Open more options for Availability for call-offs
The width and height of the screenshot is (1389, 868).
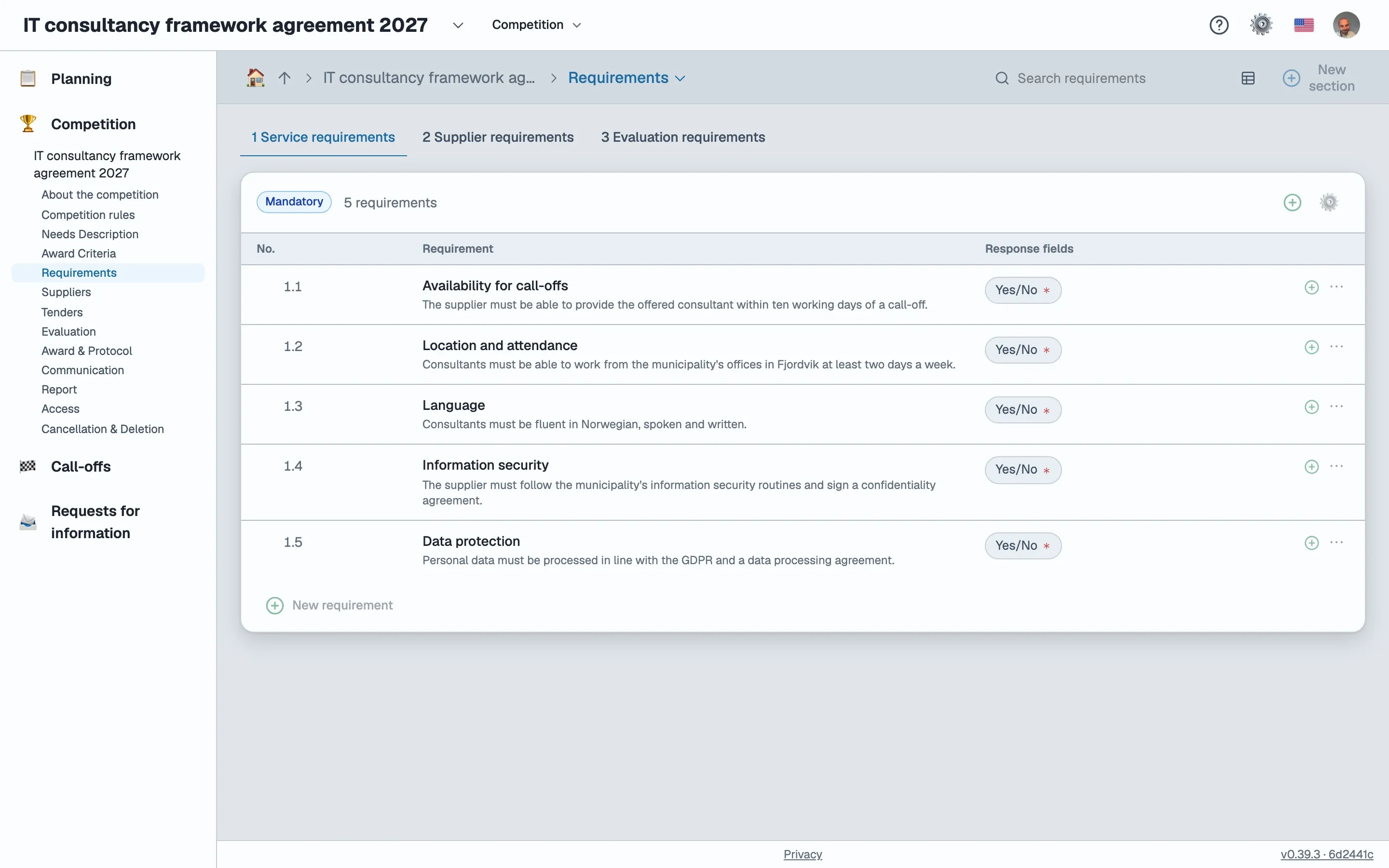click(1336, 286)
